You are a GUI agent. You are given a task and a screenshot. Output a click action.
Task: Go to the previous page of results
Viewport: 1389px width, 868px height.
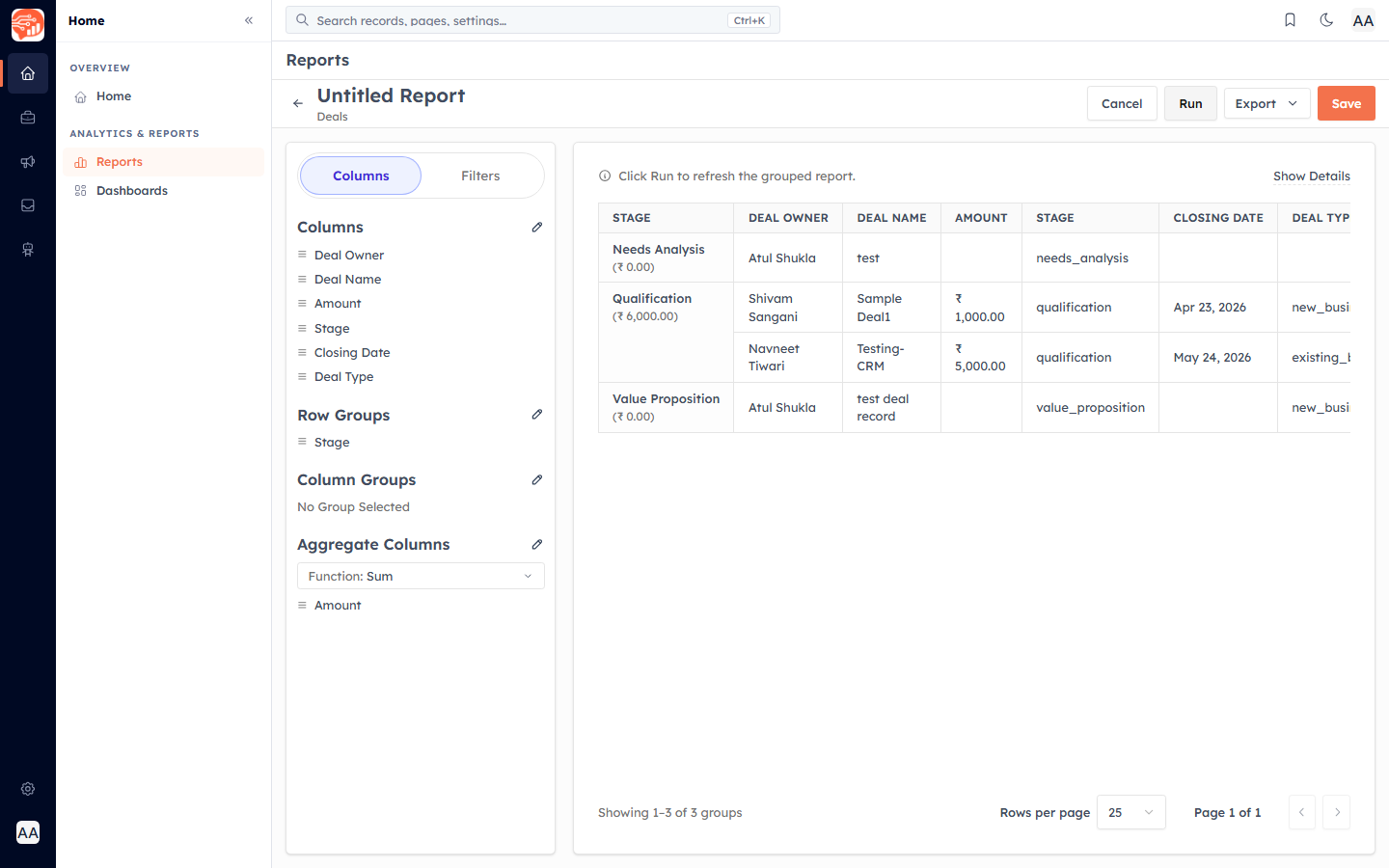point(1301,812)
